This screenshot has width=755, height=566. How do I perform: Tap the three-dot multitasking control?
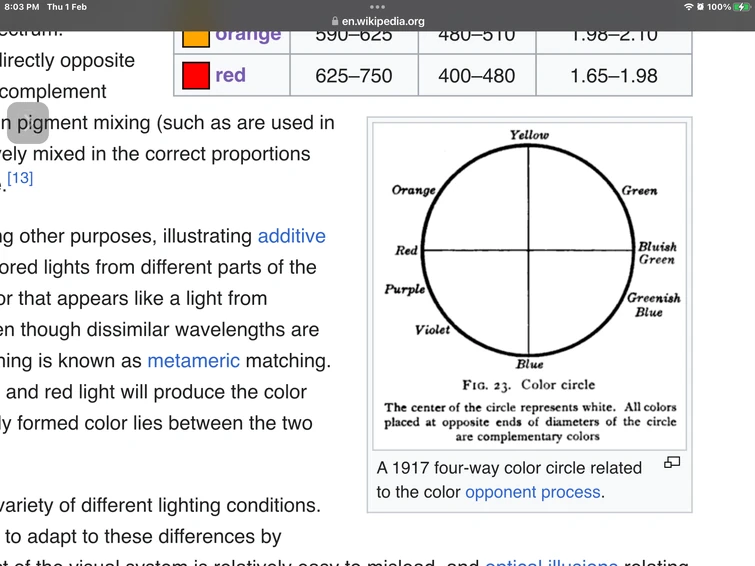[x=377, y=7]
